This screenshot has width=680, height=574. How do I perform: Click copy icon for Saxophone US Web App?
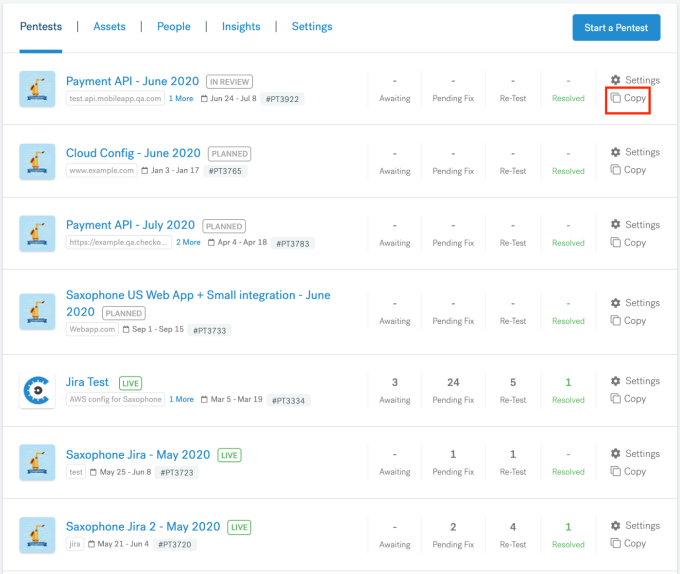tap(615, 320)
